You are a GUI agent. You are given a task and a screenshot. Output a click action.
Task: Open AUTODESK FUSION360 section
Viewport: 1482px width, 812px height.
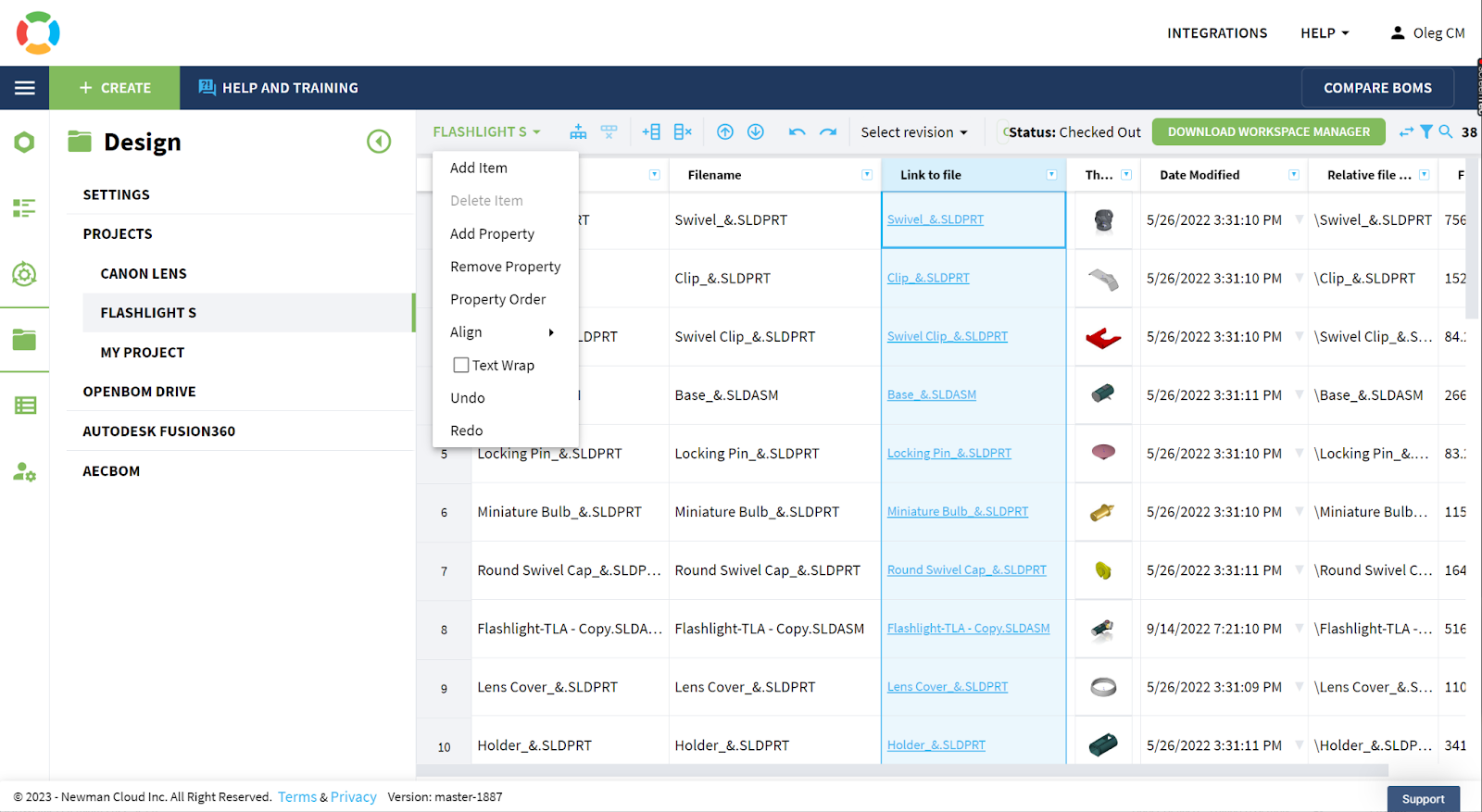[x=158, y=431]
